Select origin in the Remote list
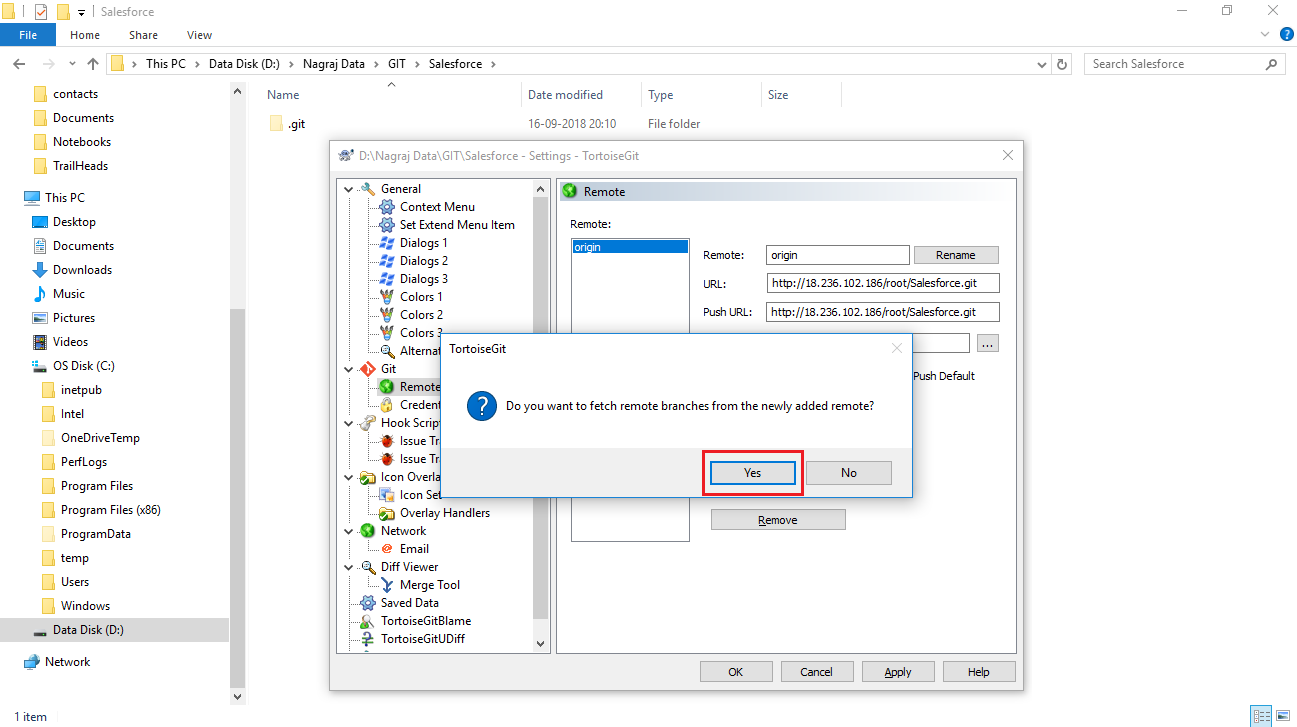 point(630,247)
